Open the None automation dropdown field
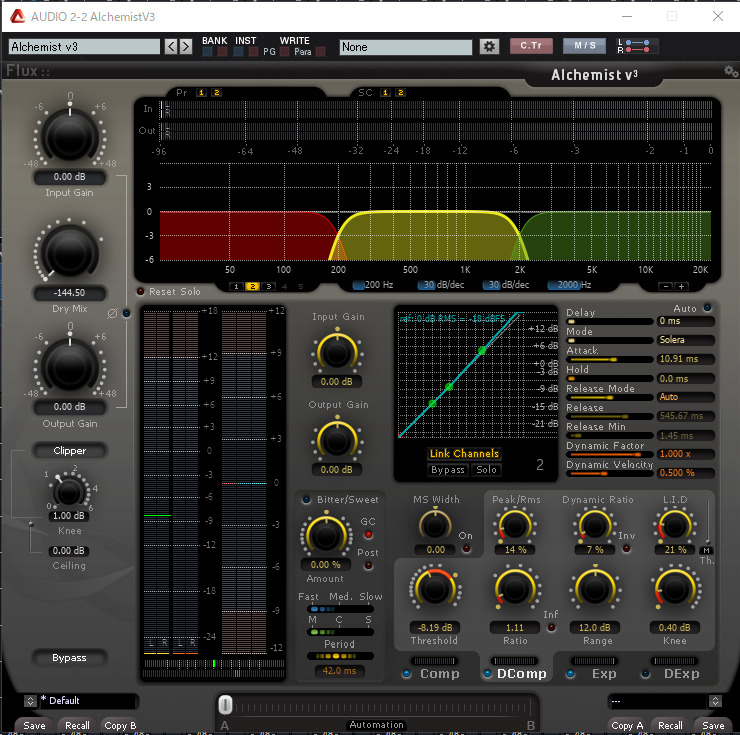Viewport: 740px width, 735px height. (x=405, y=47)
